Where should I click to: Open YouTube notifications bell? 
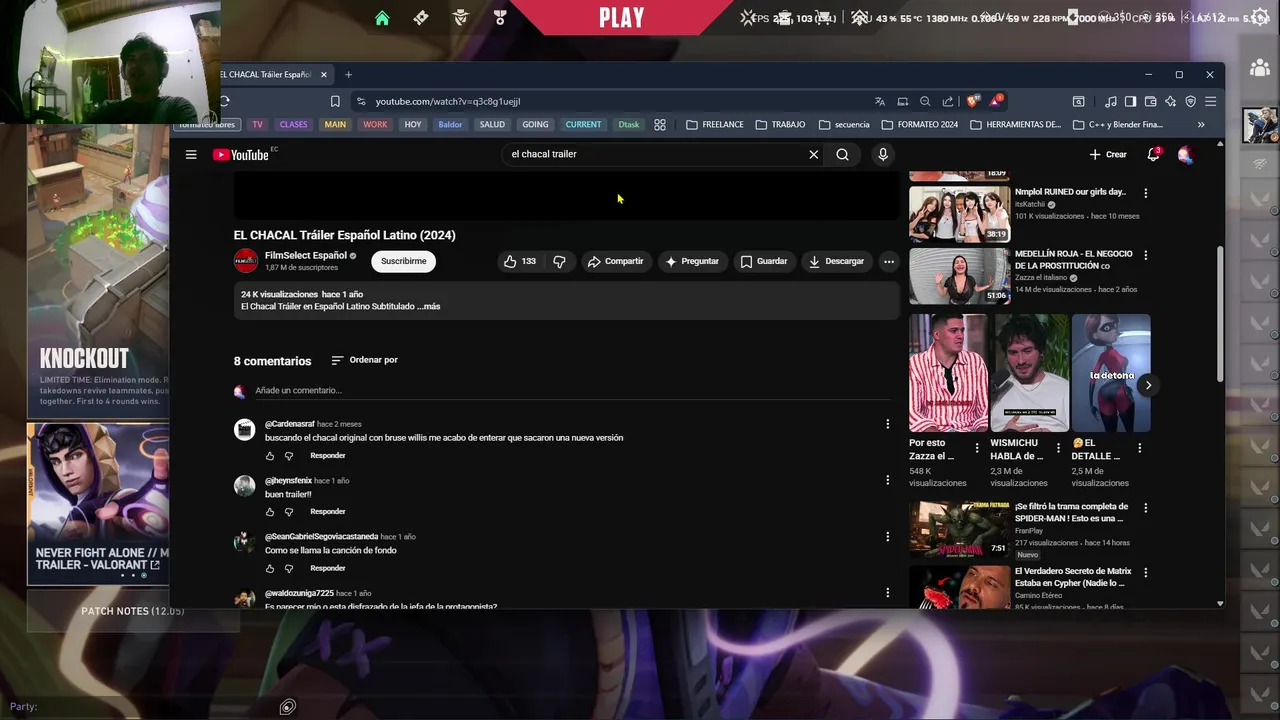(x=1154, y=155)
